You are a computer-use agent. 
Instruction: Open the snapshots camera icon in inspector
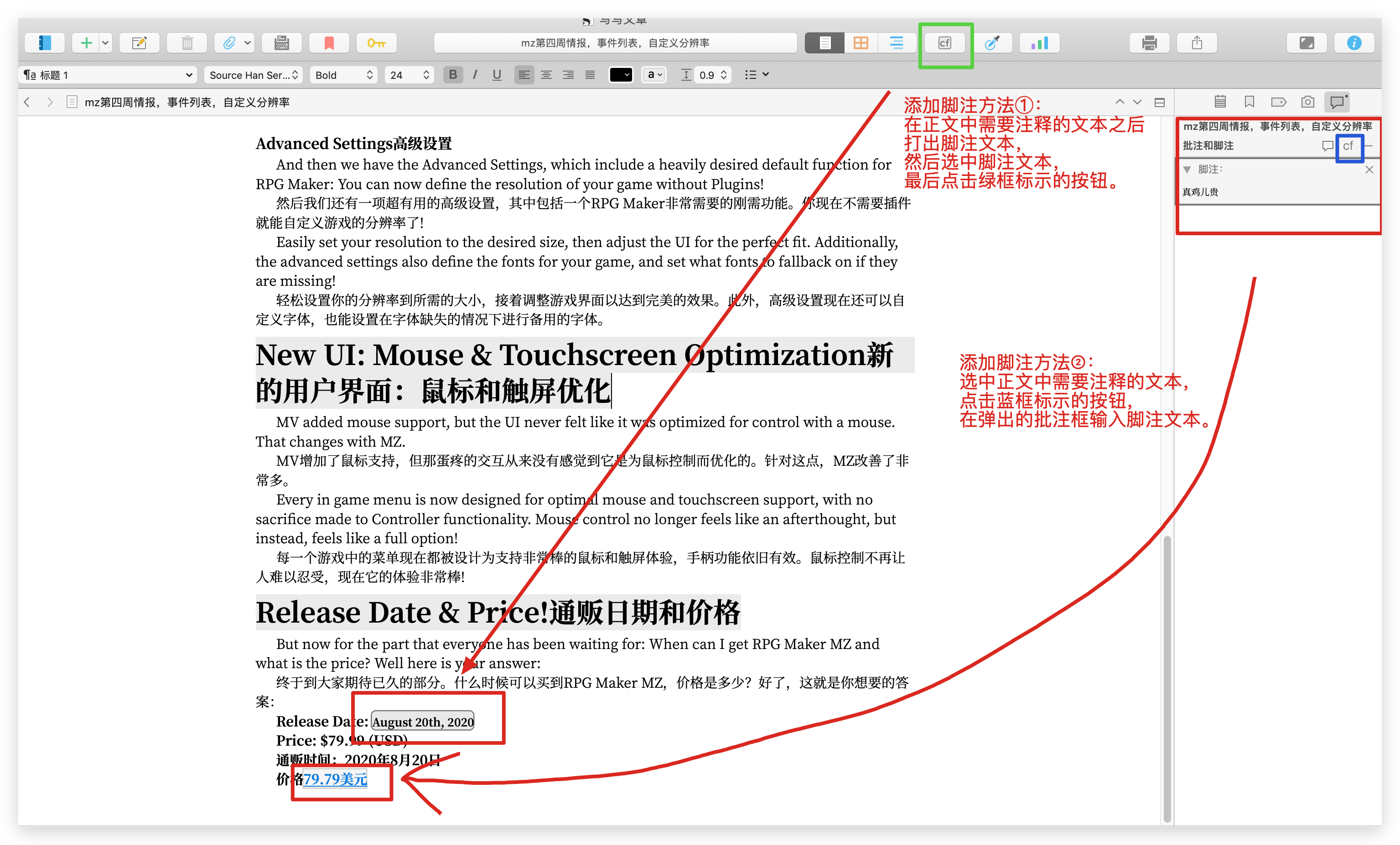[1307, 102]
